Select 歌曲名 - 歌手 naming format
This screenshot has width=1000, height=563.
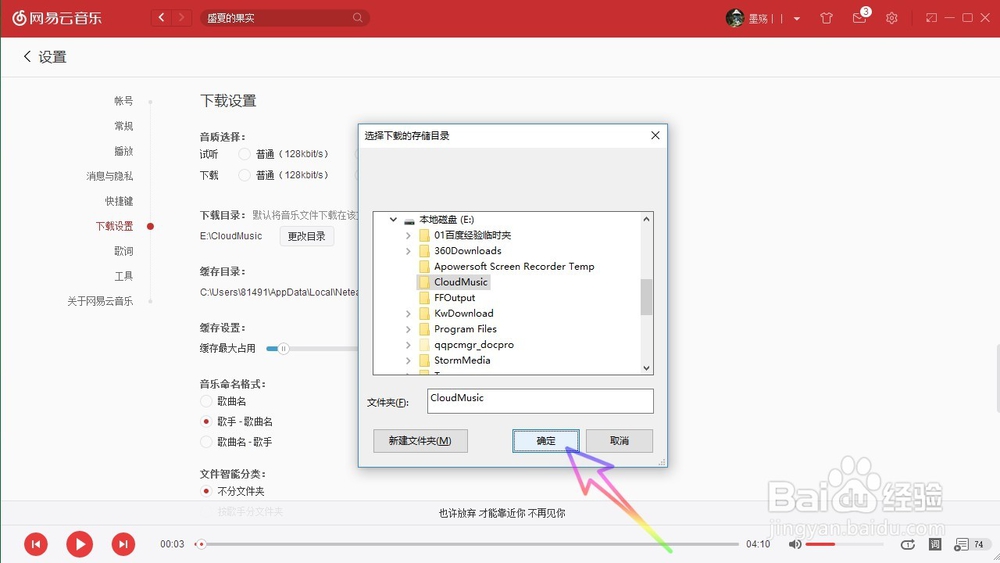pos(206,441)
